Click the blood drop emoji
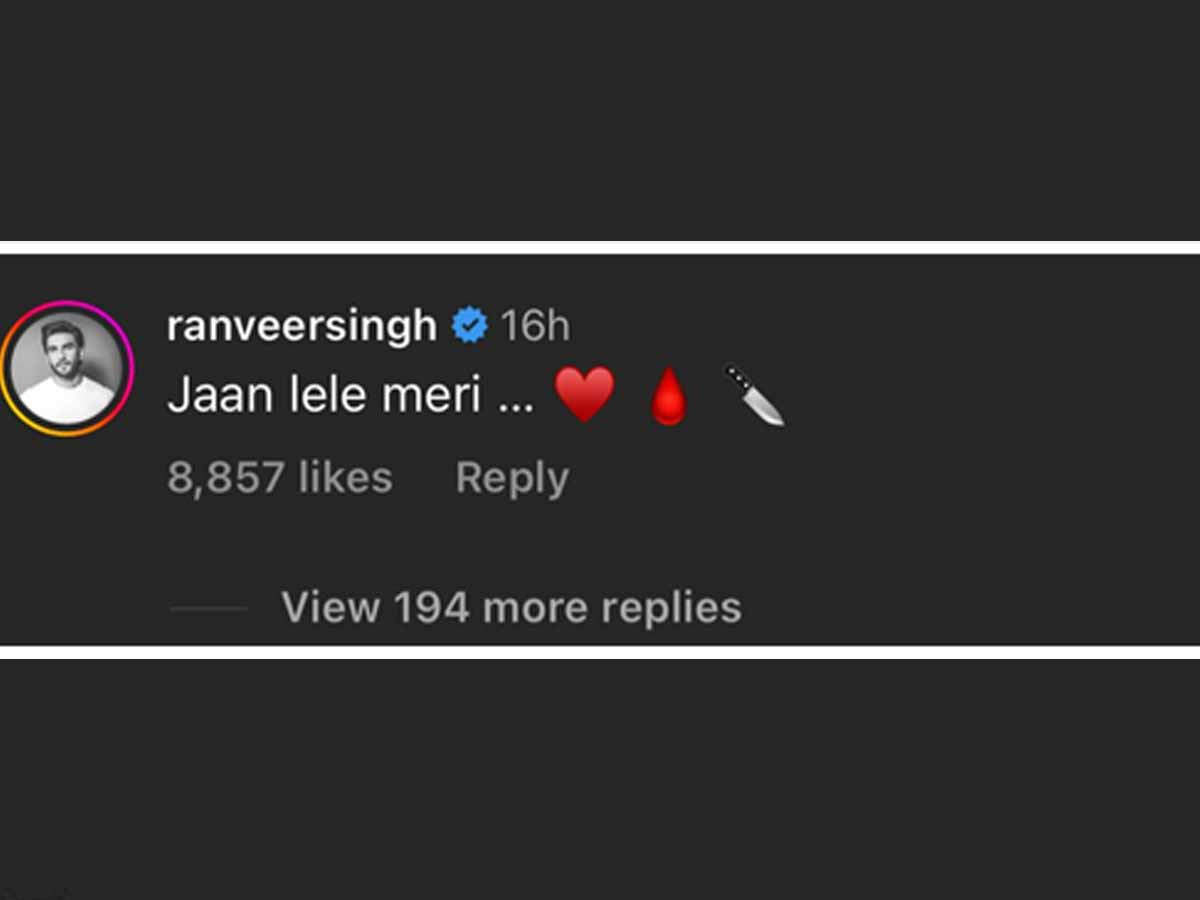The height and width of the screenshot is (900, 1200). tap(669, 397)
